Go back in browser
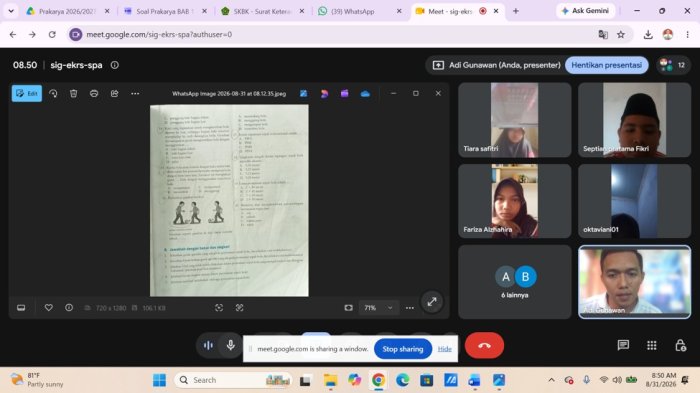 12,34
